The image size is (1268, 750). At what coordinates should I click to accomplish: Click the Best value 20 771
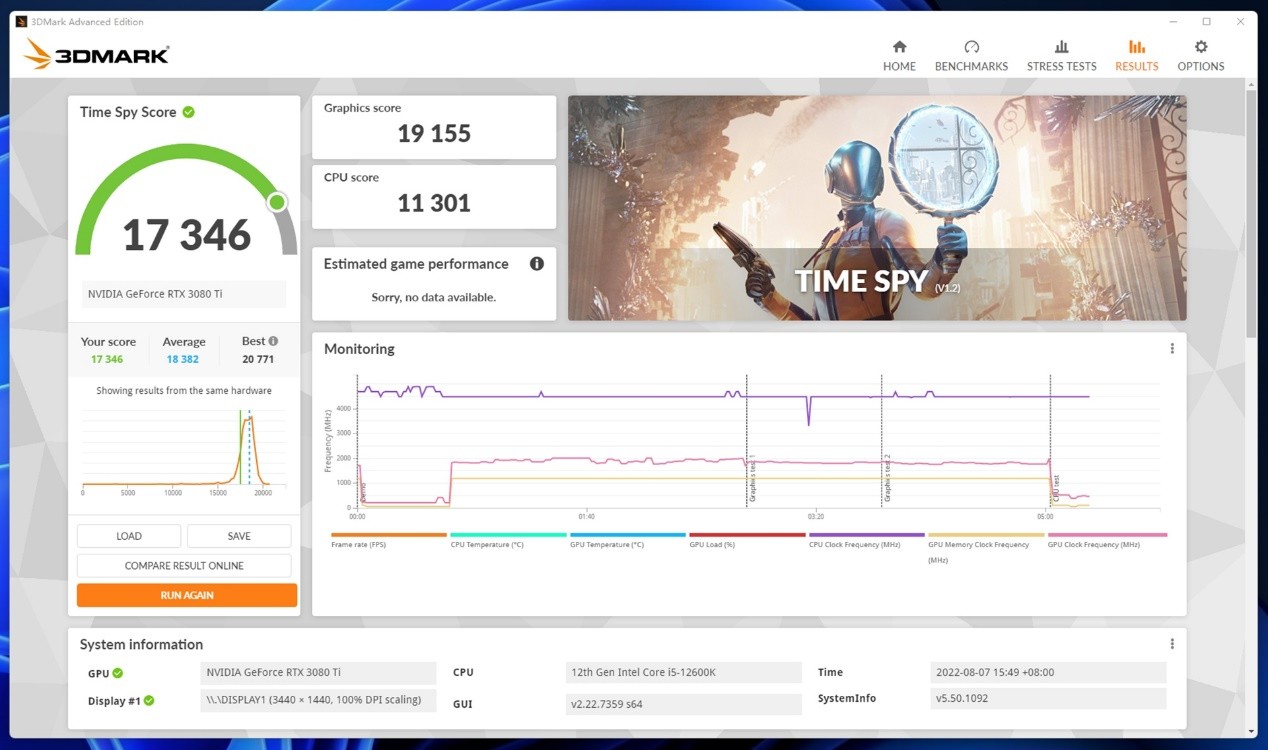(258, 359)
